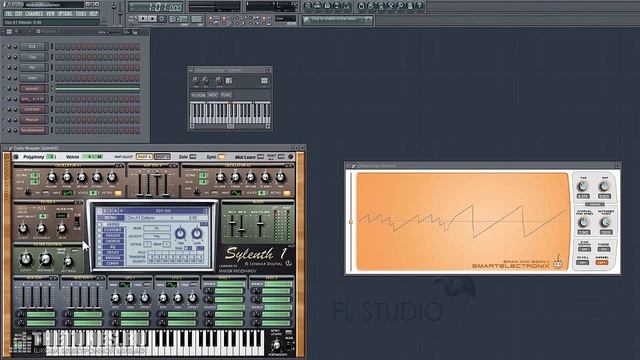Screen dimensions: 640x360
Task: Click Filter A cutoff knob in Sylenth1
Action: [23, 229]
